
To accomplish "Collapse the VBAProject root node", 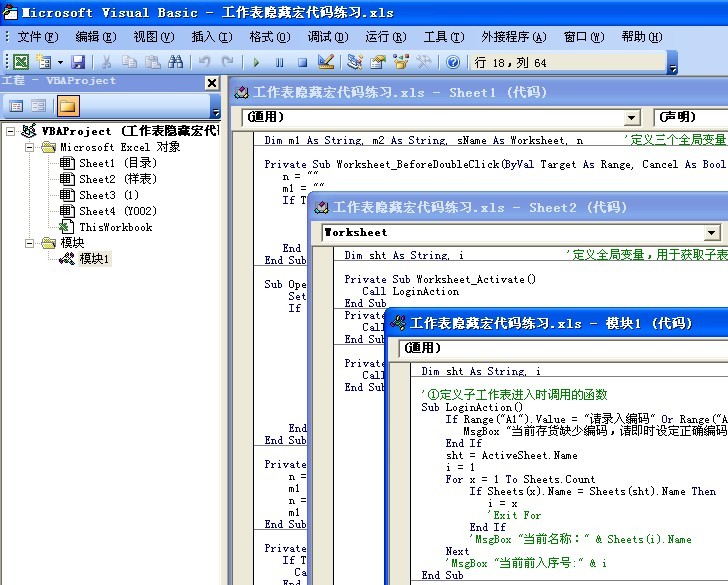I will [10, 132].
